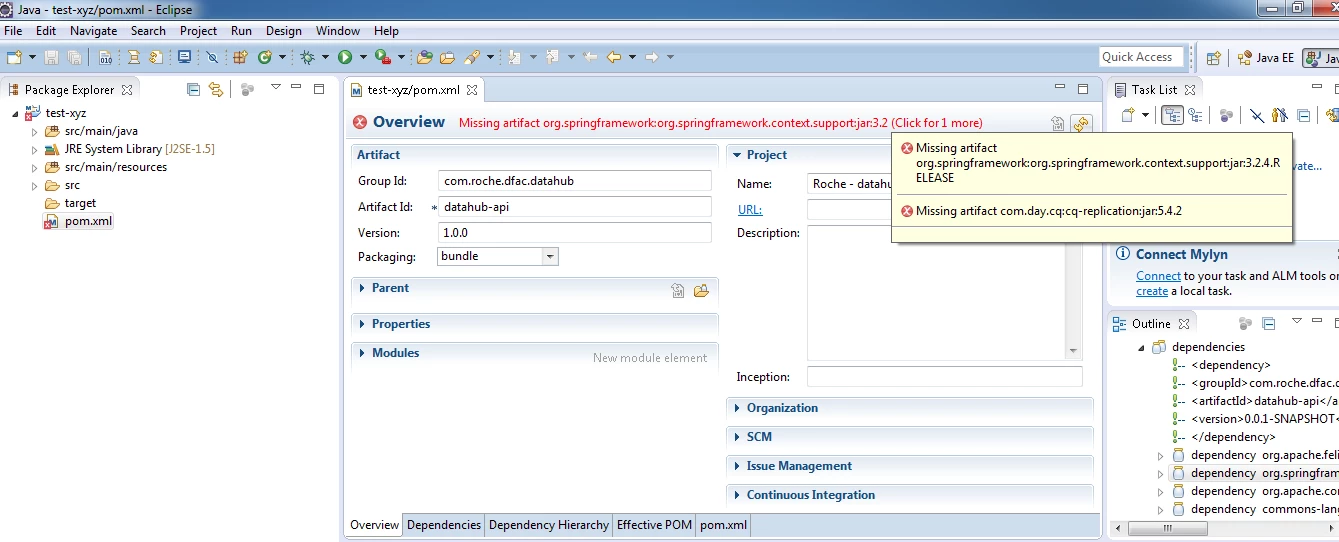The image size is (1339, 542).
Task: Toggle Categorized view in Task List
Action: [1172, 116]
